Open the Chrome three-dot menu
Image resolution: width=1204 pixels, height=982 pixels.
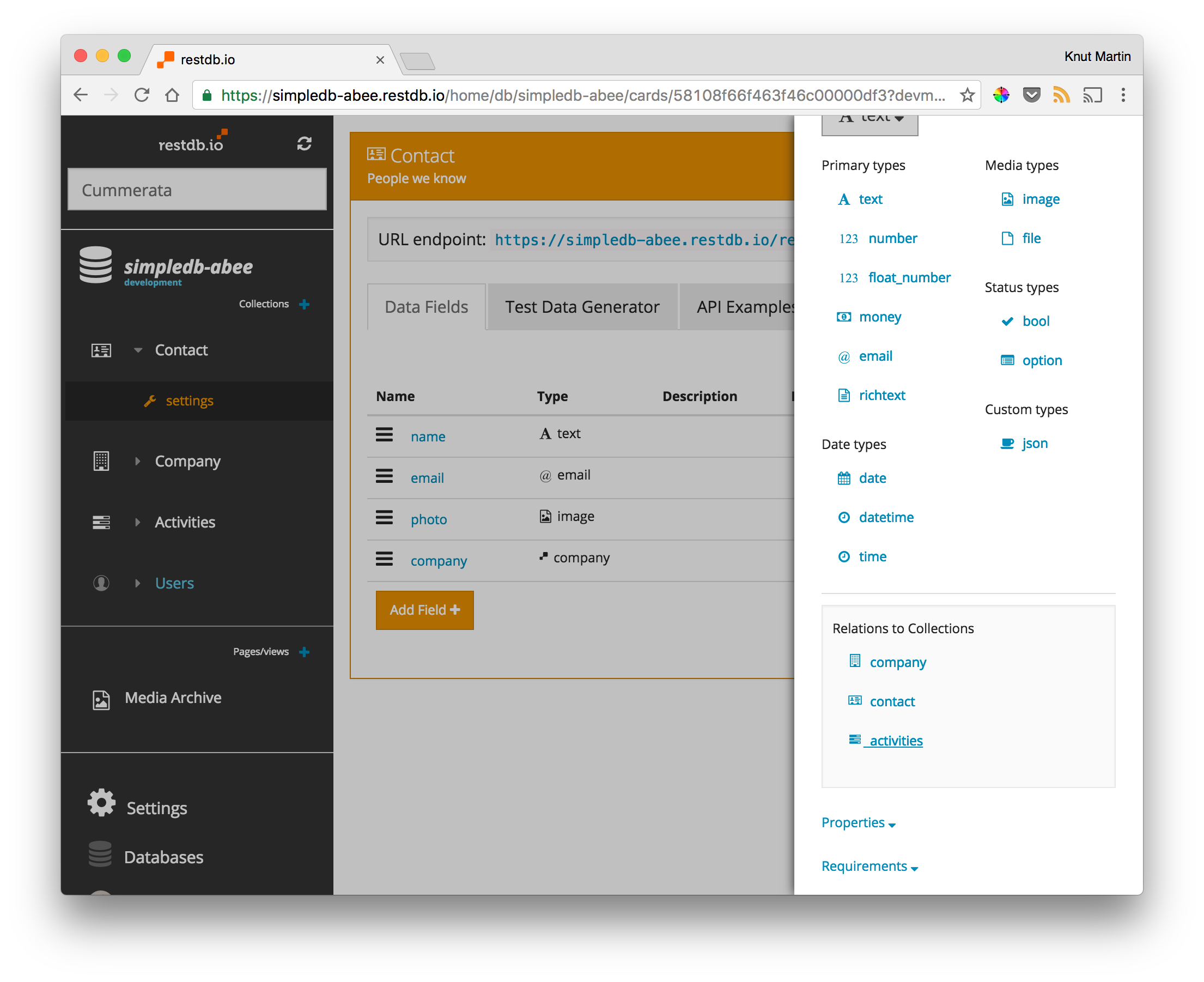1123,95
